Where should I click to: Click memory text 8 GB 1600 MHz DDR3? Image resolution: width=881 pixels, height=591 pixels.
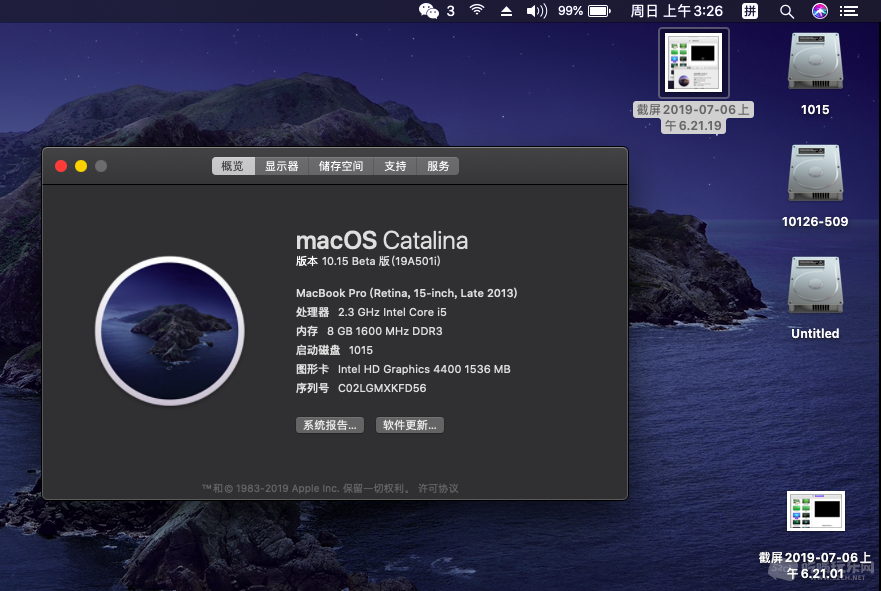[385, 331]
